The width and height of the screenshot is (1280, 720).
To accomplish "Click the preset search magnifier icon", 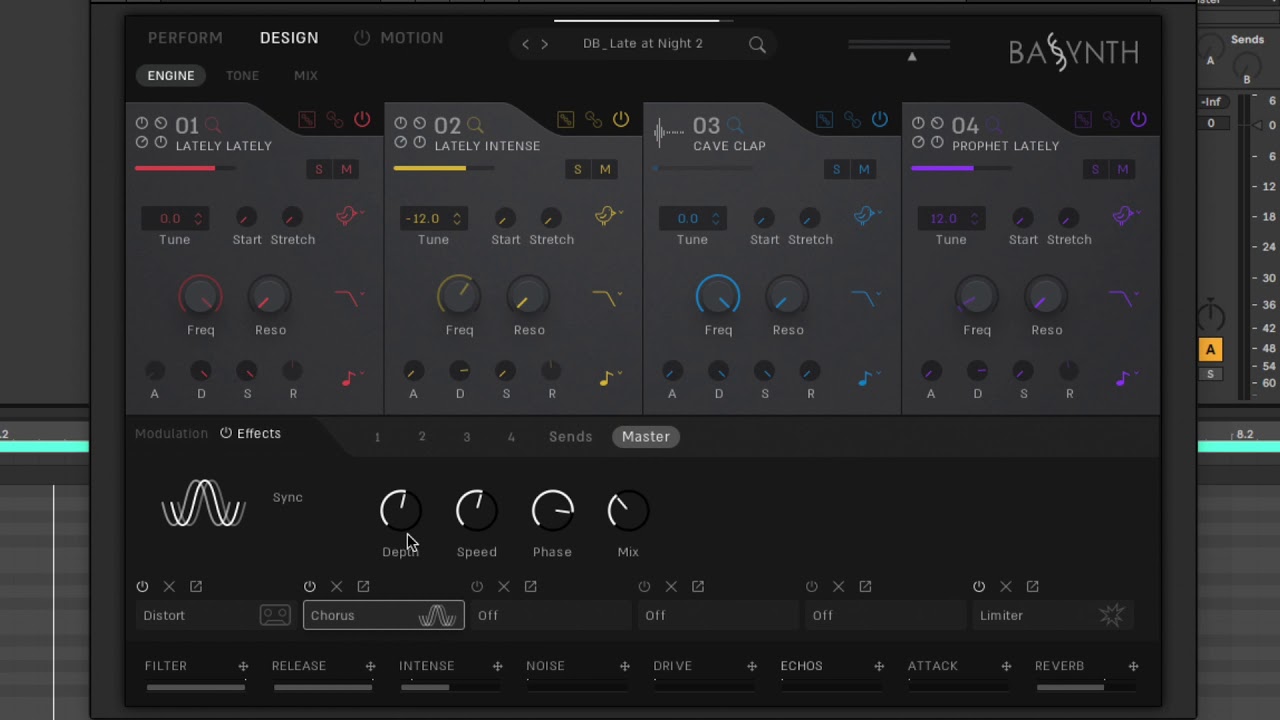I will 757,44.
